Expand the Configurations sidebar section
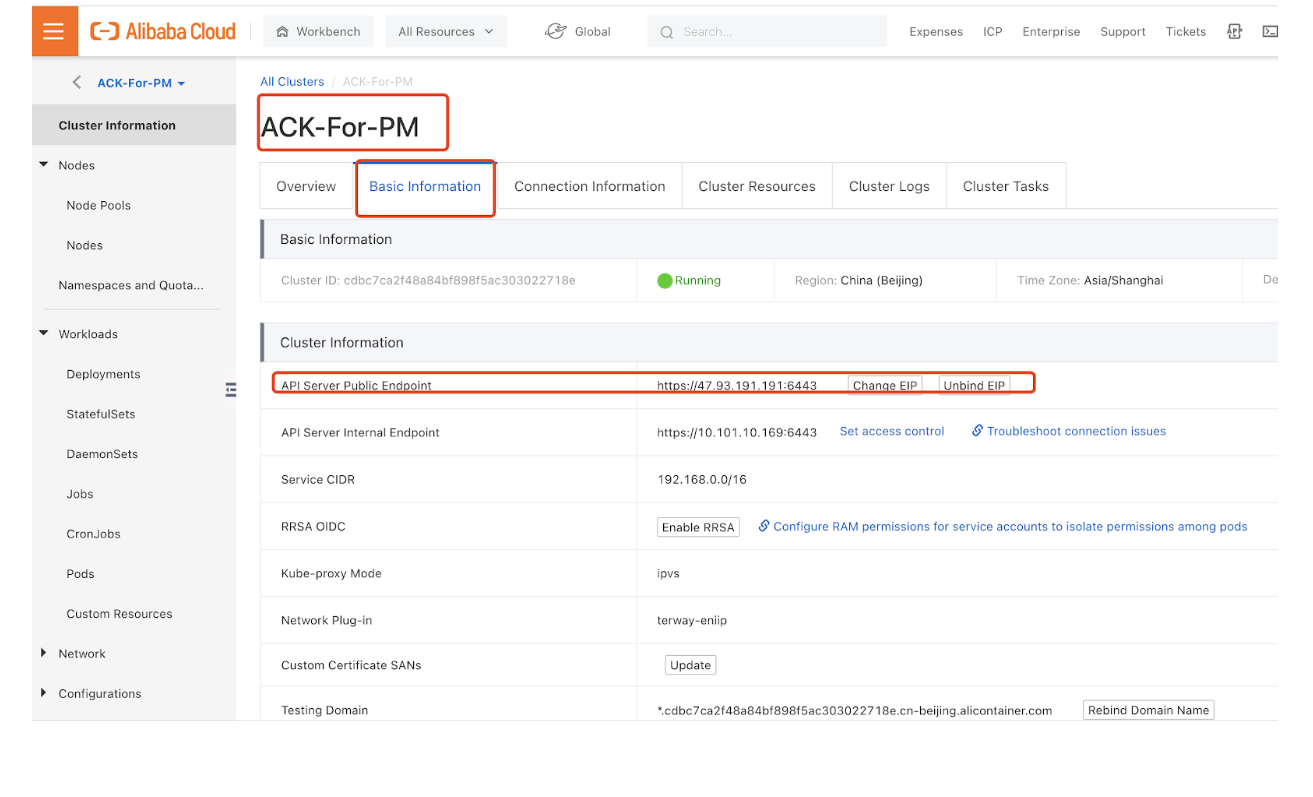This screenshot has height=797, width=1313. (x=44, y=693)
